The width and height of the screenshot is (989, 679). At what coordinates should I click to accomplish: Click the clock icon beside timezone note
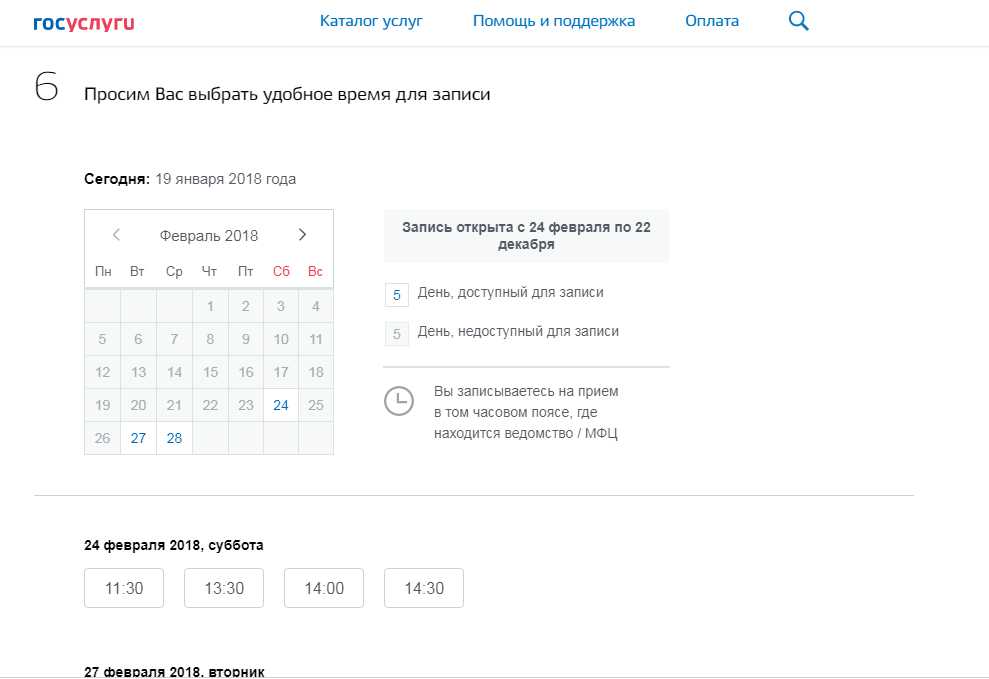point(398,401)
